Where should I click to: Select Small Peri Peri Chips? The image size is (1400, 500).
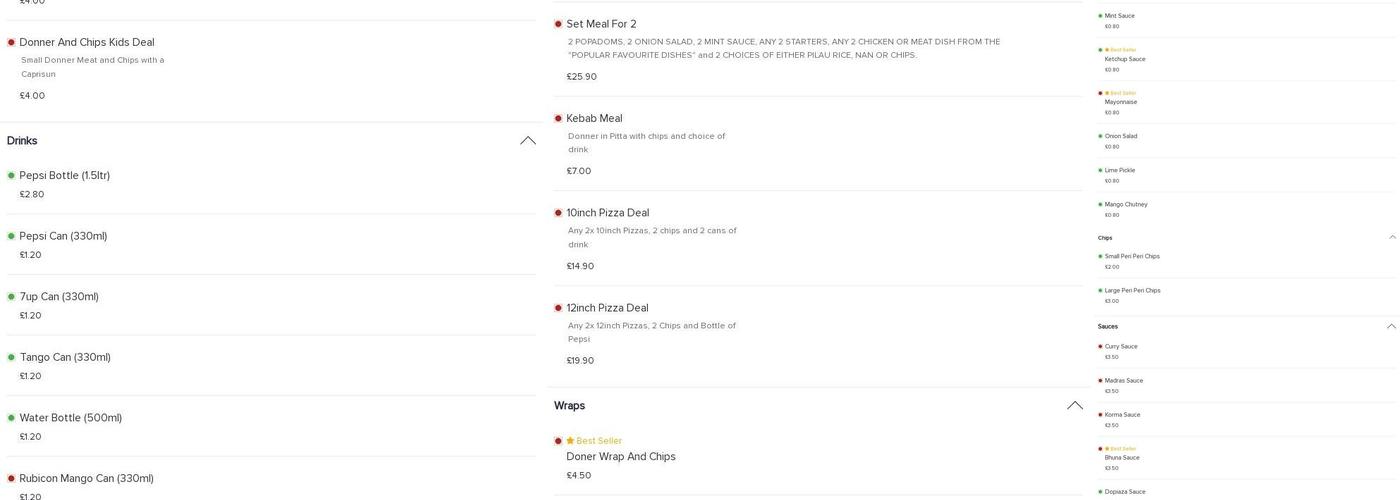[x=1132, y=257]
